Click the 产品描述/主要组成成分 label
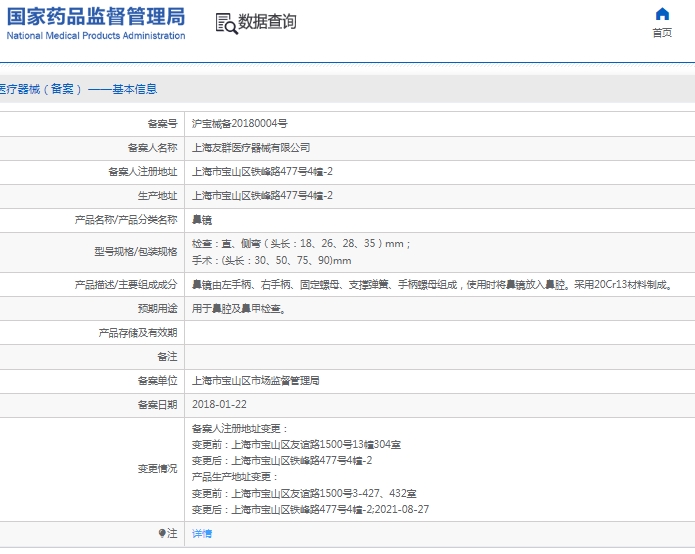695x554 pixels. click(126, 285)
